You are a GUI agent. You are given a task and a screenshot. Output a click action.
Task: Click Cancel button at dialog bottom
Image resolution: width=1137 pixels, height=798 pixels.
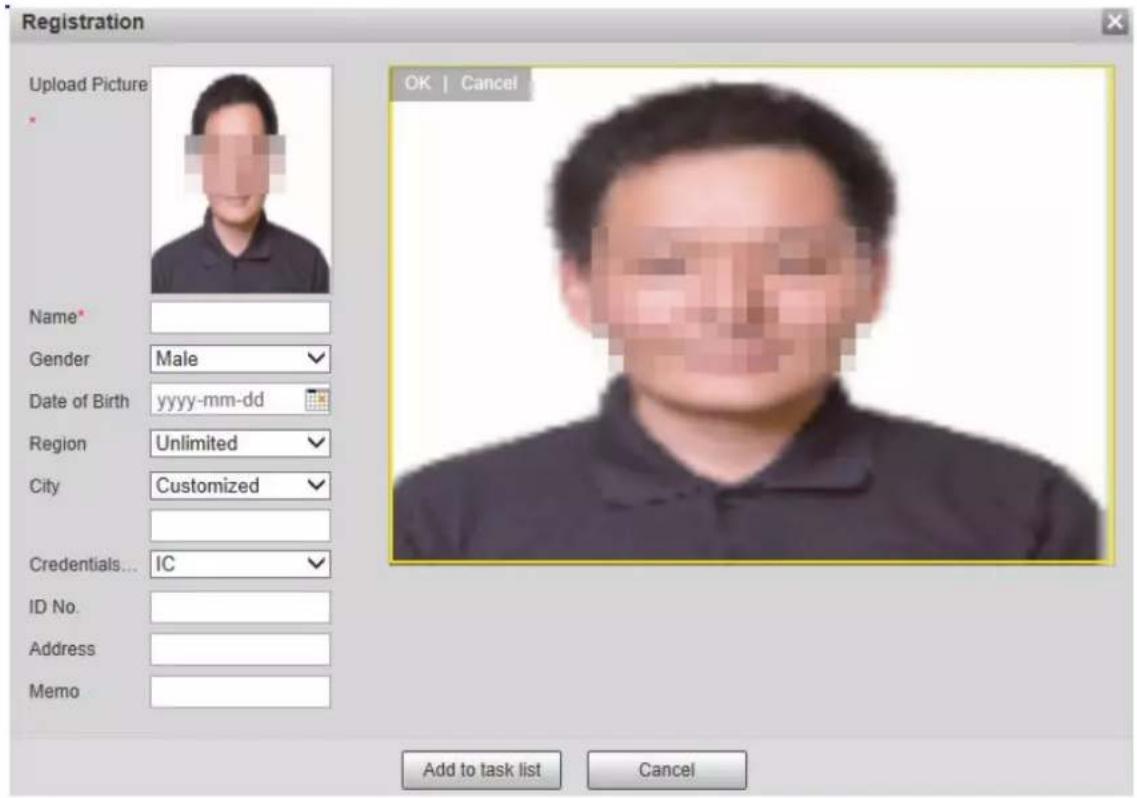point(666,770)
